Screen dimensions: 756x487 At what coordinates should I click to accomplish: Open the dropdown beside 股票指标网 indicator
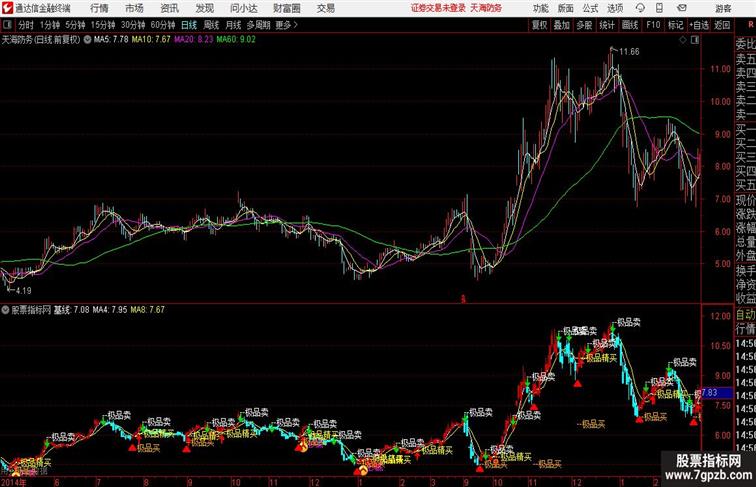5,310
